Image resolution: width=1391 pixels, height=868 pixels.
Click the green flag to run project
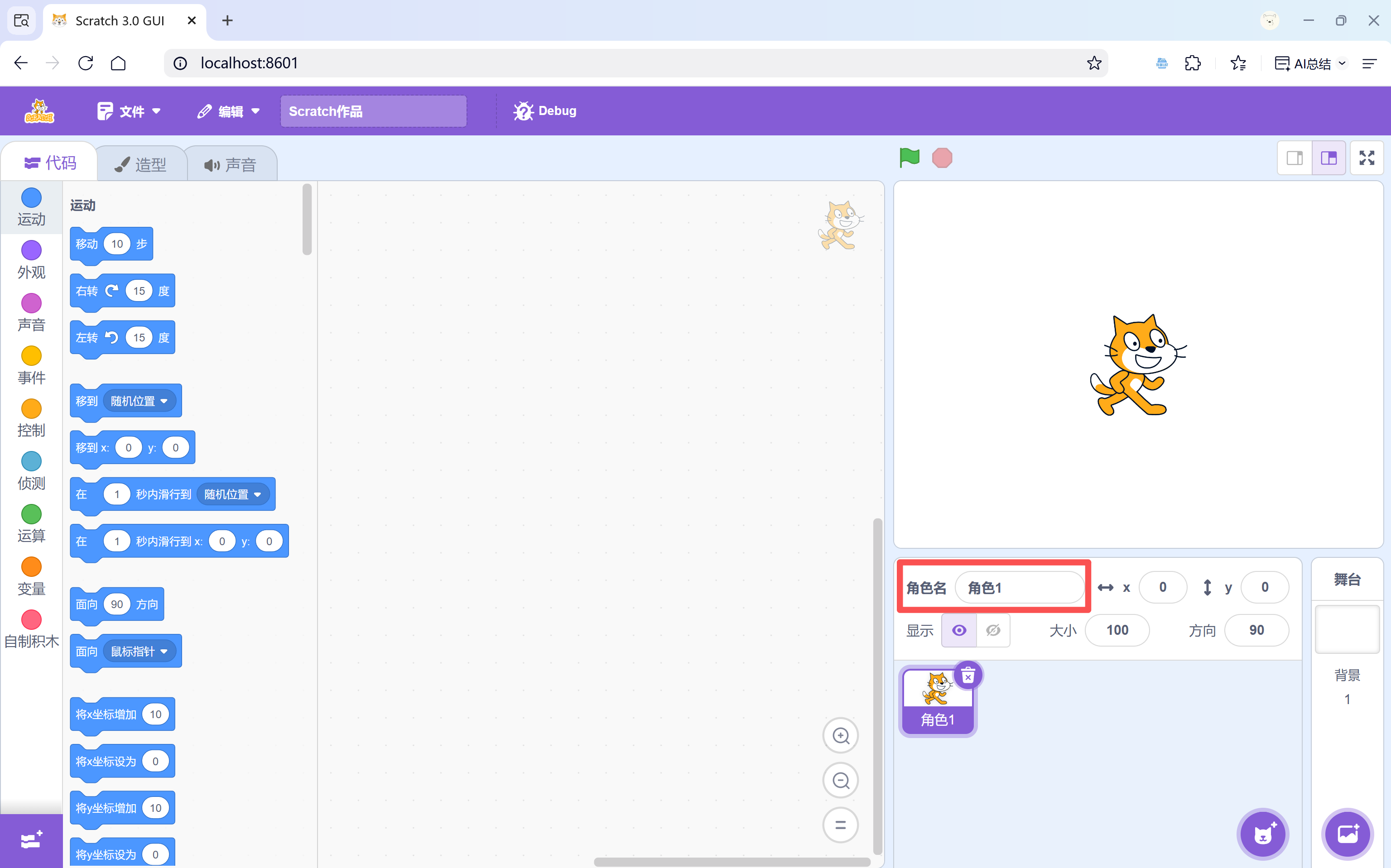tap(909, 157)
